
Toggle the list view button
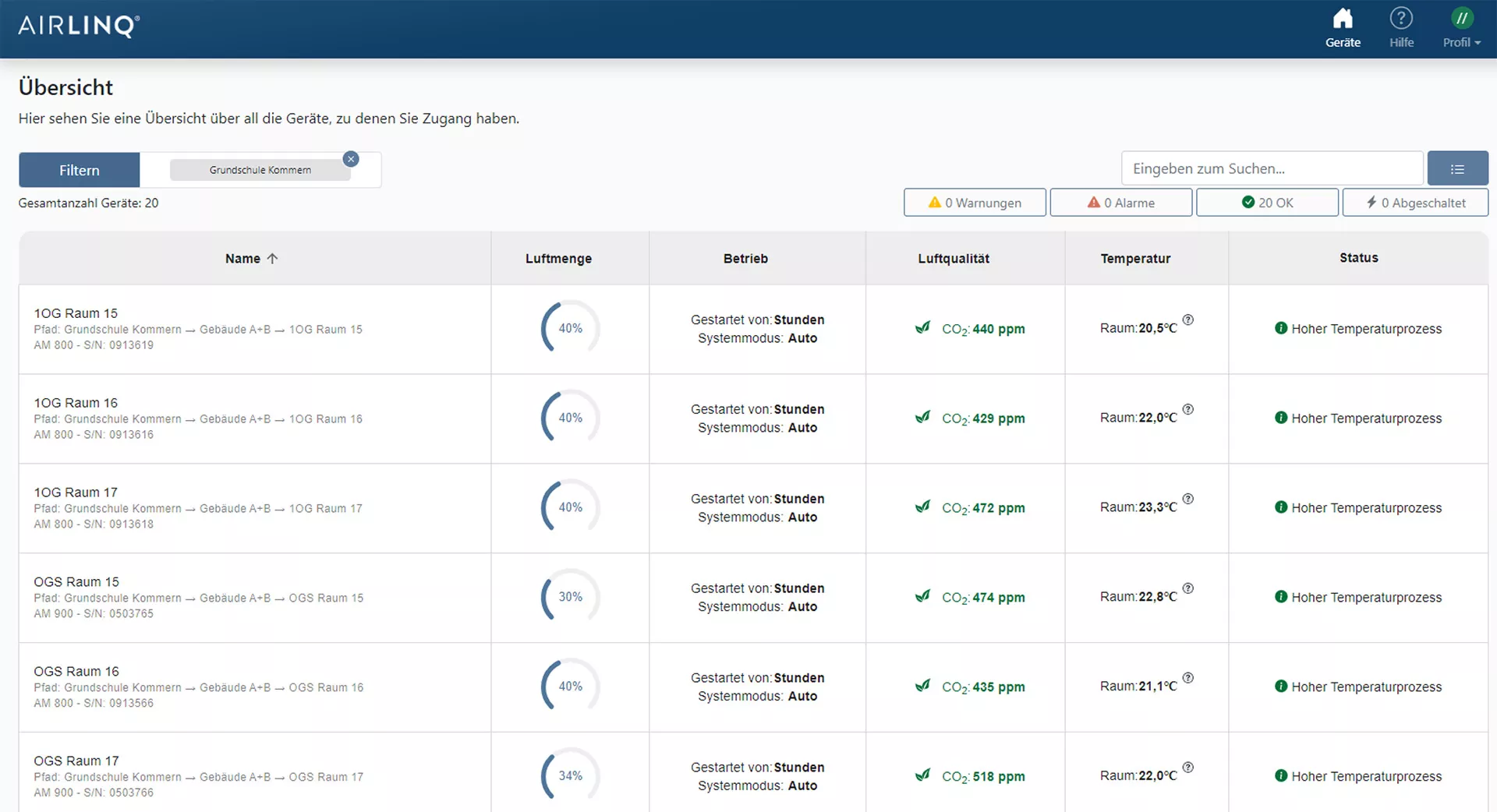(1457, 168)
